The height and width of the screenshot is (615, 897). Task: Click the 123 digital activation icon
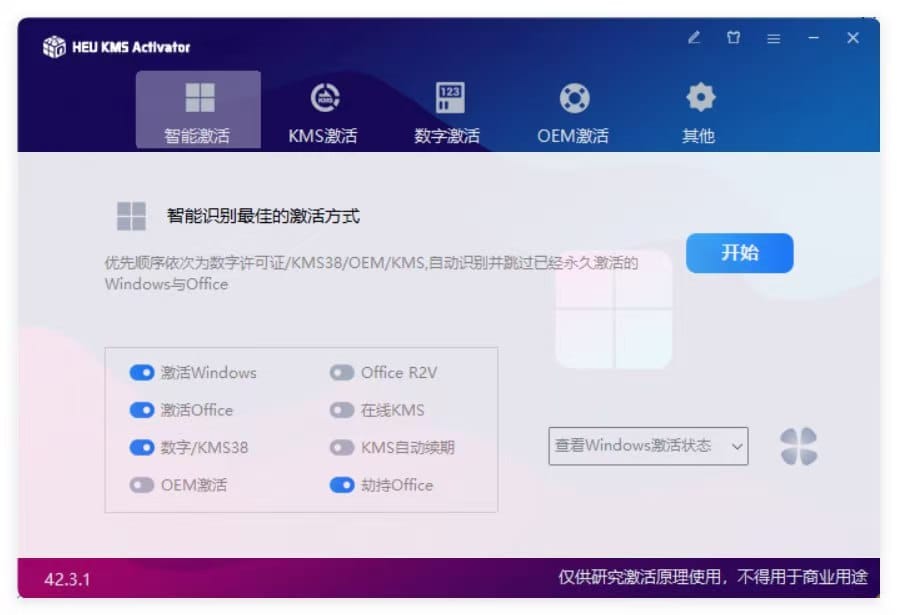click(450, 97)
